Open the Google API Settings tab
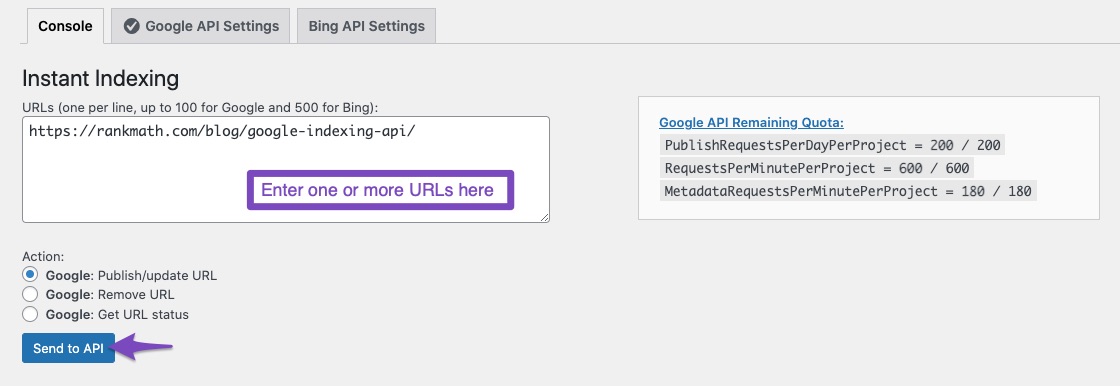The height and width of the screenshot is (386, 1120). 201,26
